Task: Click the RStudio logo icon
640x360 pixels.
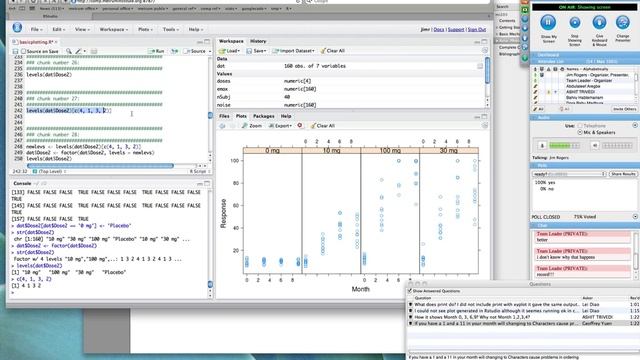Action: [17, 27]
